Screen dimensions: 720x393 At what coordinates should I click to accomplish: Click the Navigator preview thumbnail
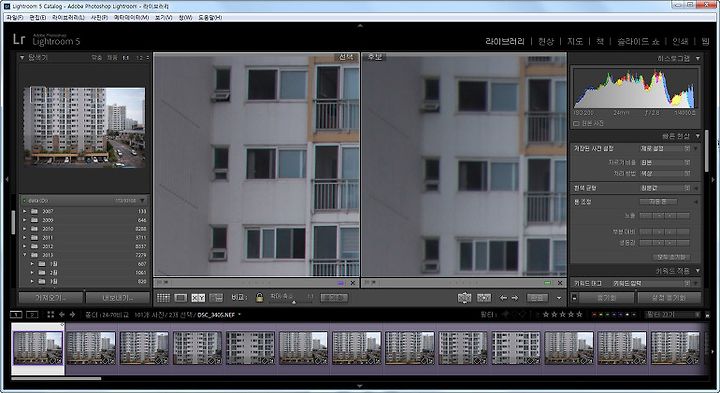click(84, 127)
